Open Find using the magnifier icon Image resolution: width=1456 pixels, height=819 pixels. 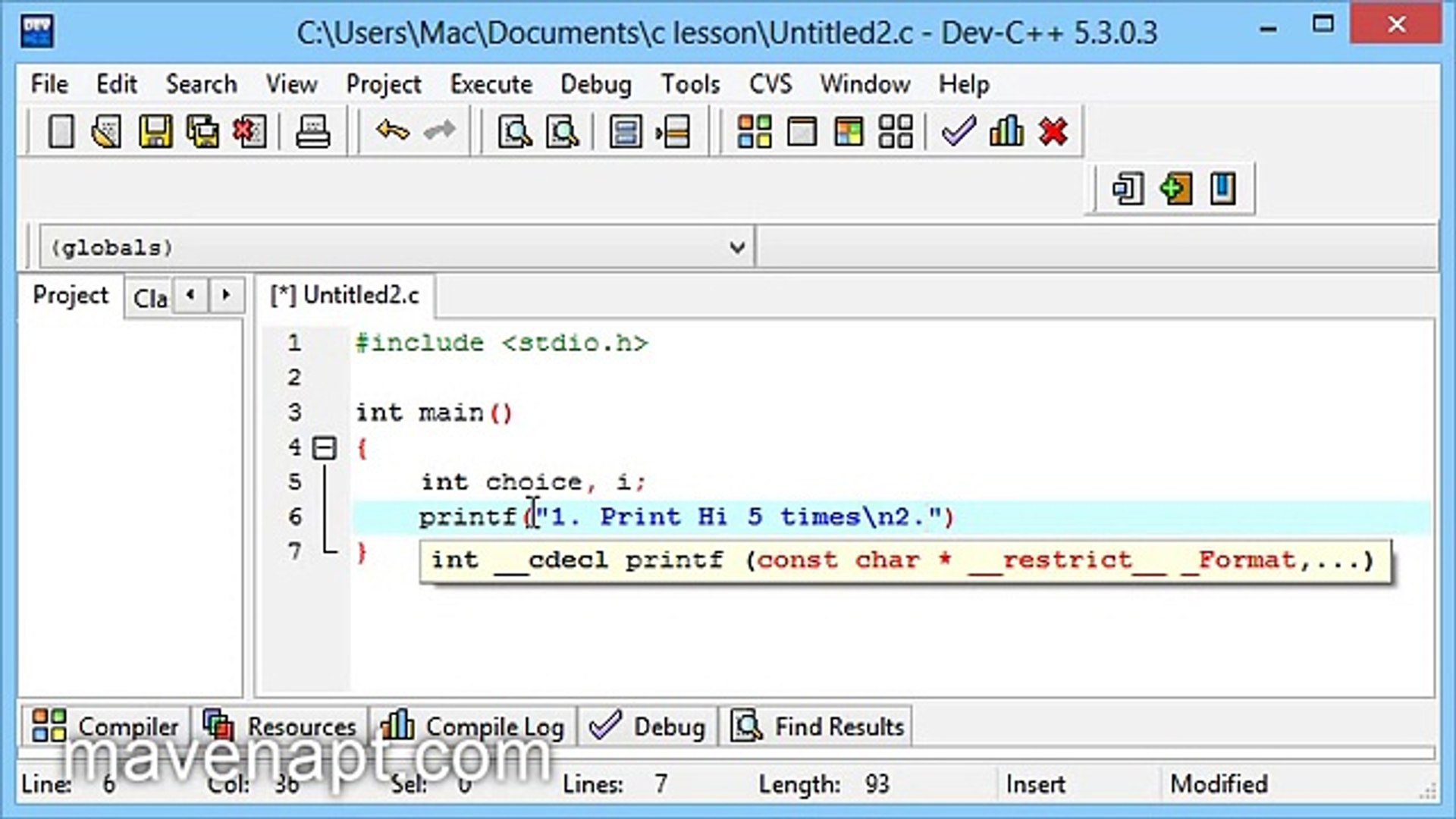point(515,132)
